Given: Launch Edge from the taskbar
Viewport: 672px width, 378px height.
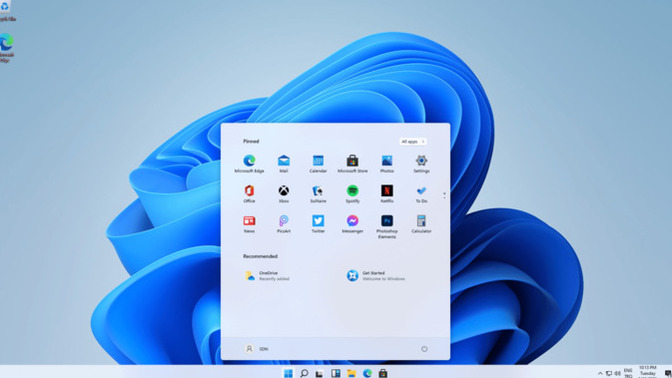Looking at the screenshot, I should click(367, 373).
